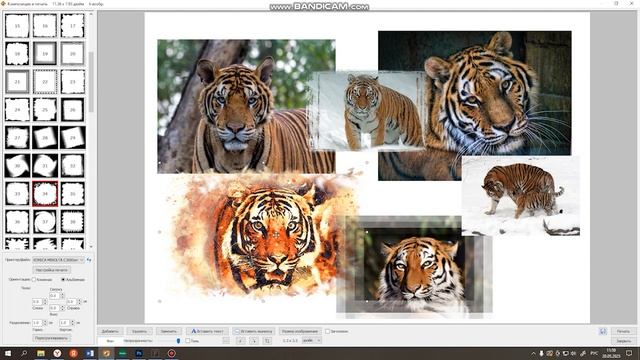Click the bottom margin value field
The width and height of the screenshot is (640, 360).
coord(54,308)
